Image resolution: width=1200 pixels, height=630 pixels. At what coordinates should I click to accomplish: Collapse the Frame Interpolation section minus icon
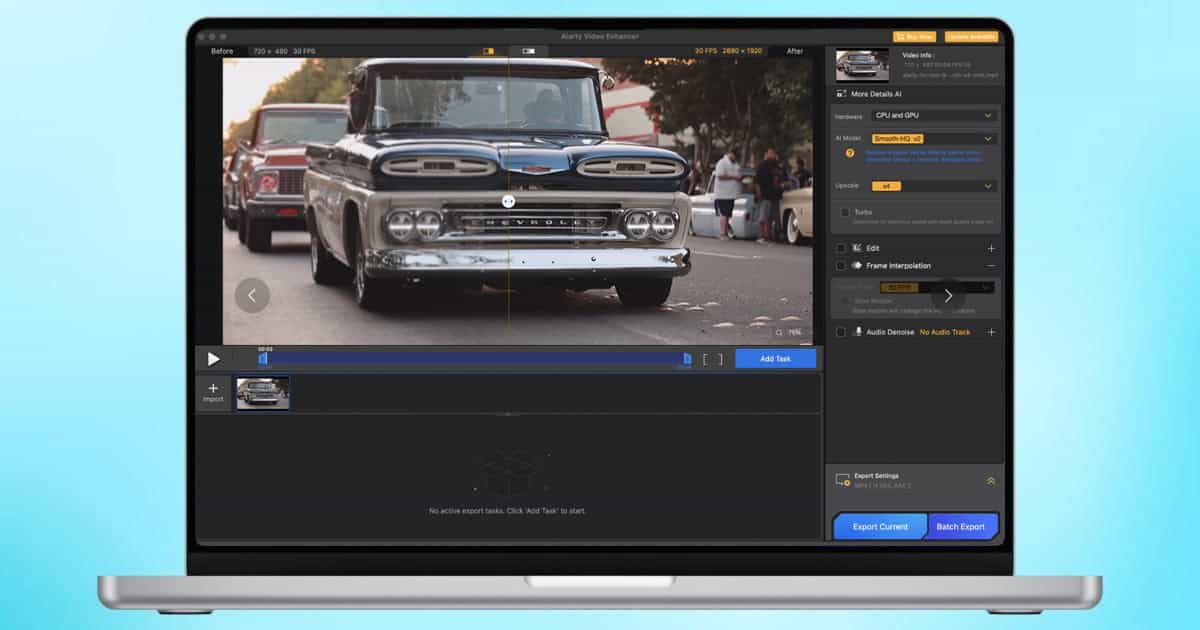click(991, 266)
